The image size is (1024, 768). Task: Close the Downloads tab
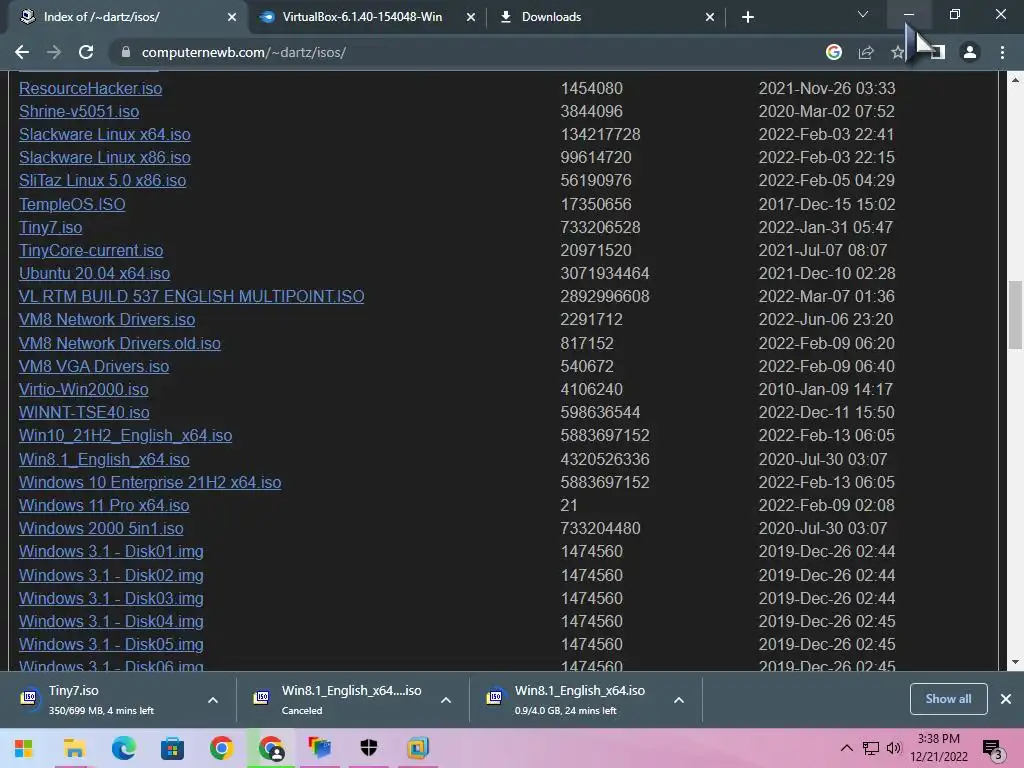pos(710,17)
